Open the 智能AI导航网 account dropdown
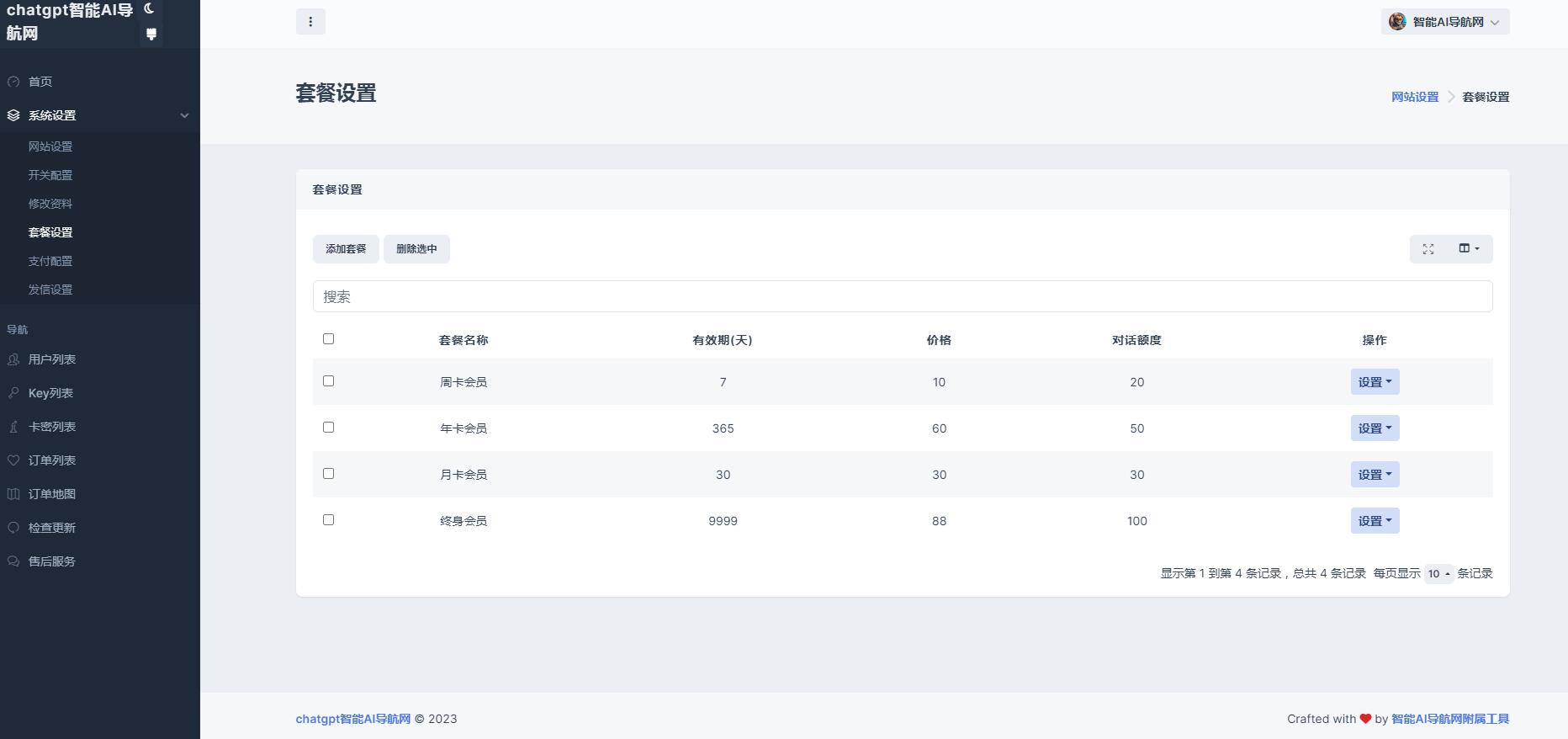The image size is (1568, 739). (x=1445, y=22)
